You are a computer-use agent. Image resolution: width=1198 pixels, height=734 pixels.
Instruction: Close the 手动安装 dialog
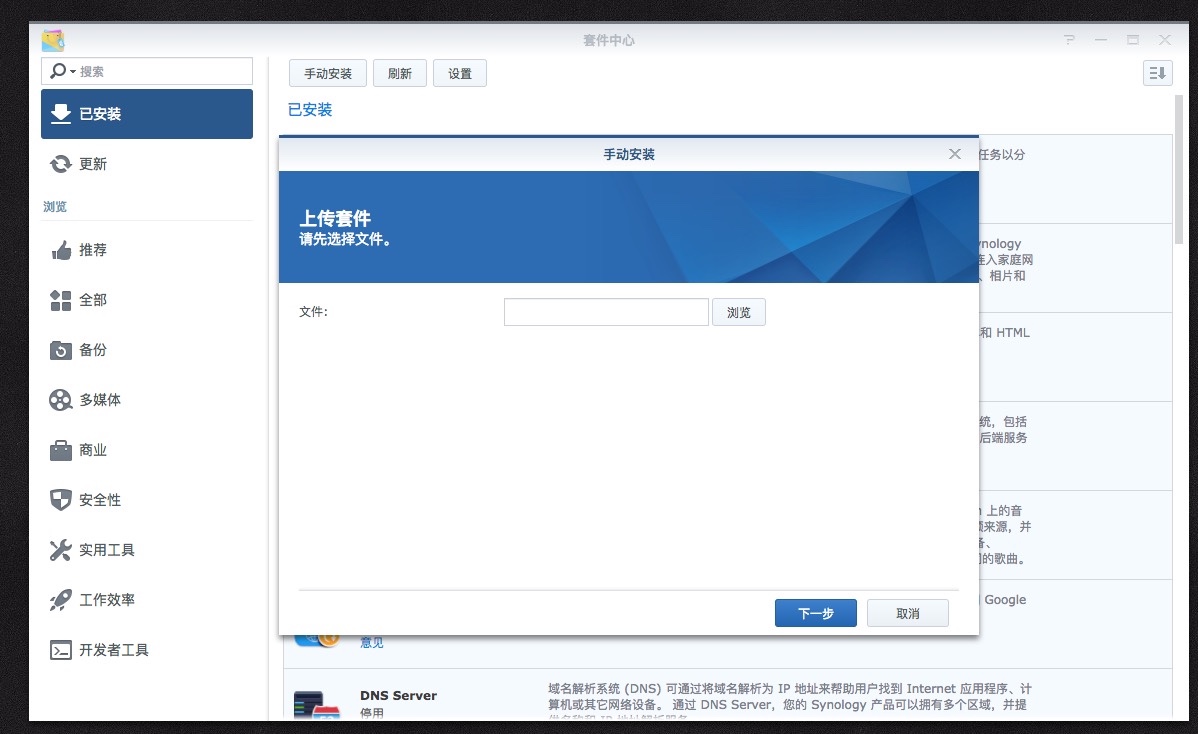click(955, 154)
